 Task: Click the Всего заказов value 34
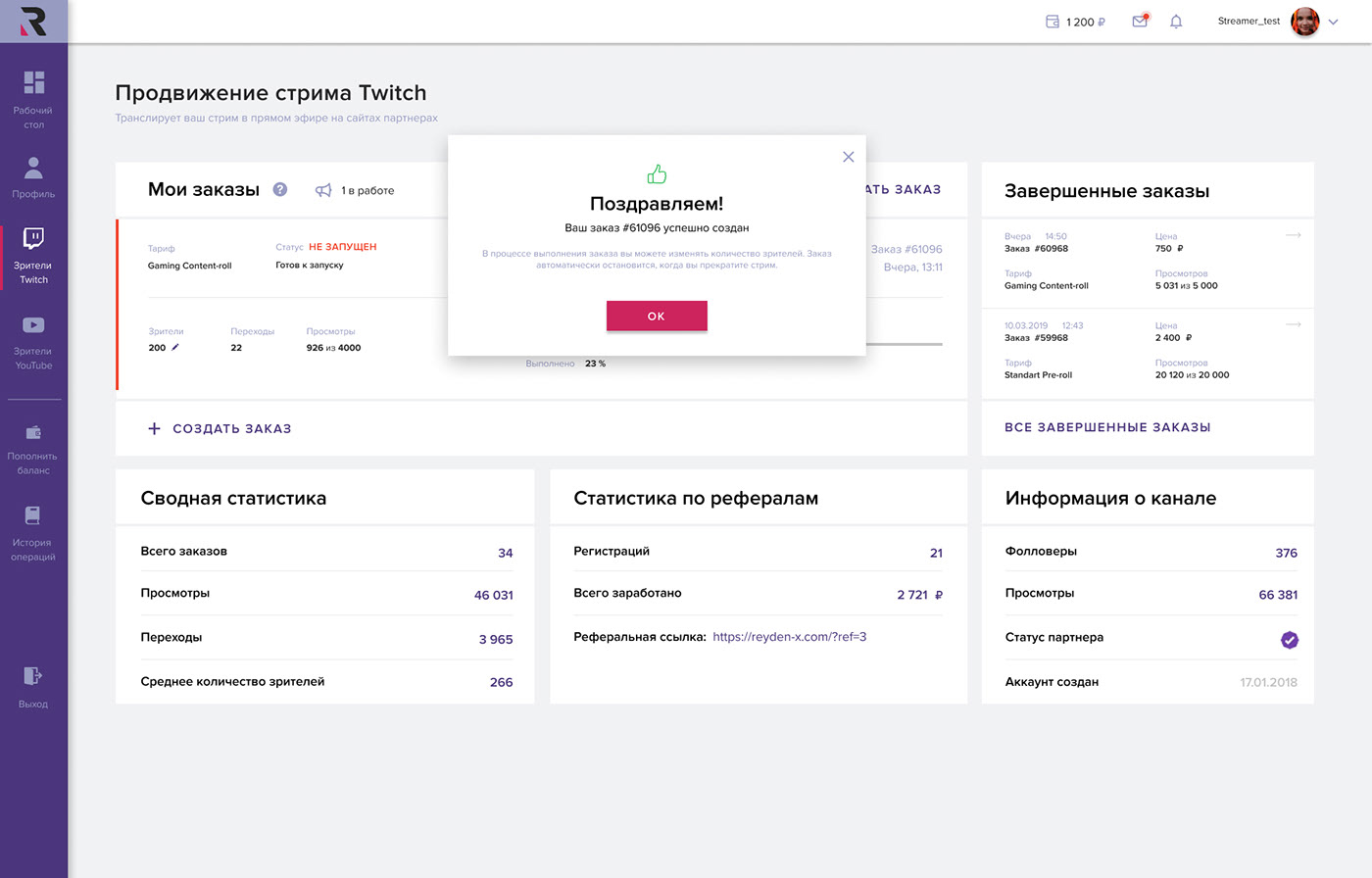tap(506, 553)
